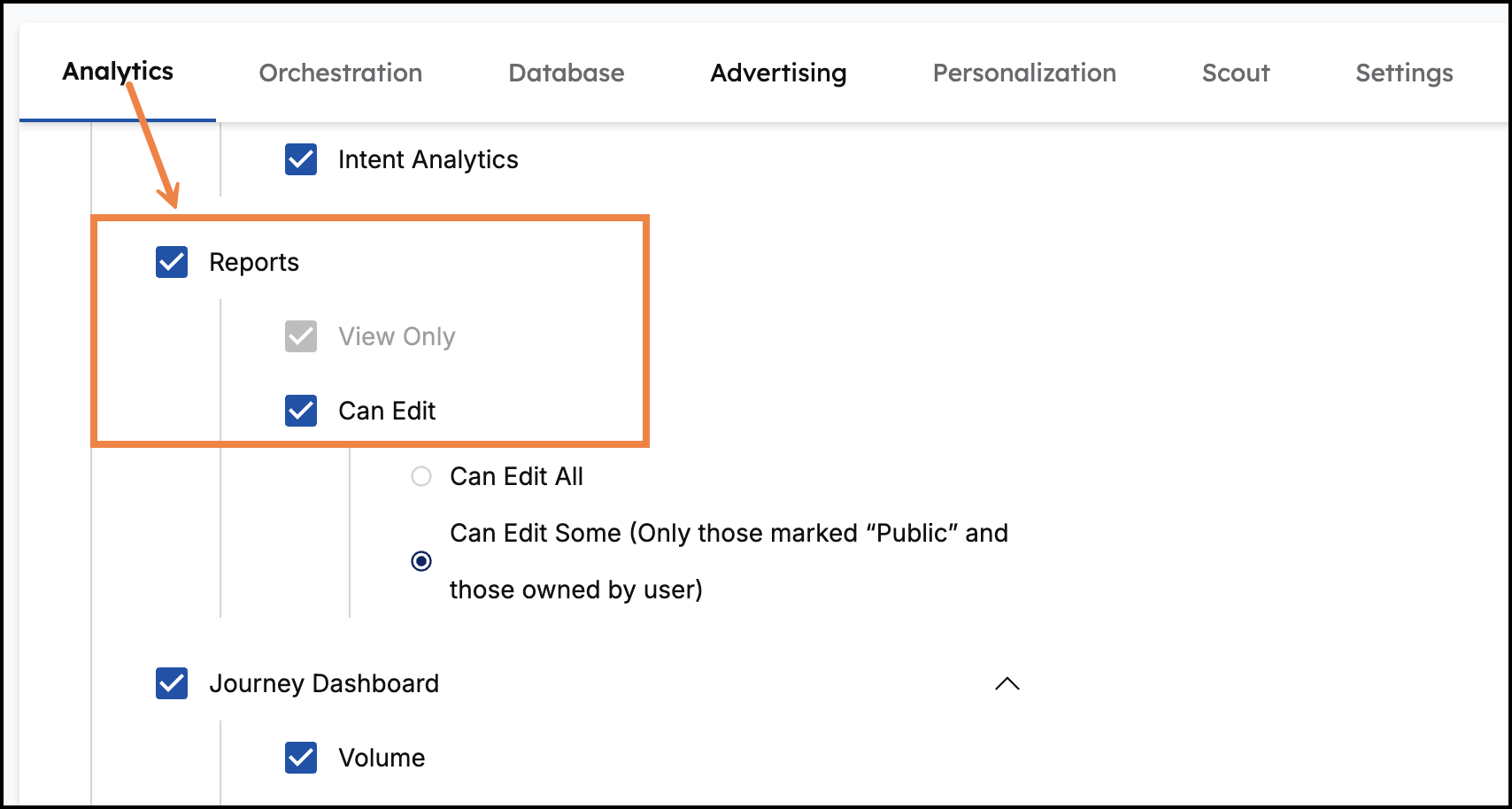
Task: Switch to the Analytics tab
Action: [118, 72]
